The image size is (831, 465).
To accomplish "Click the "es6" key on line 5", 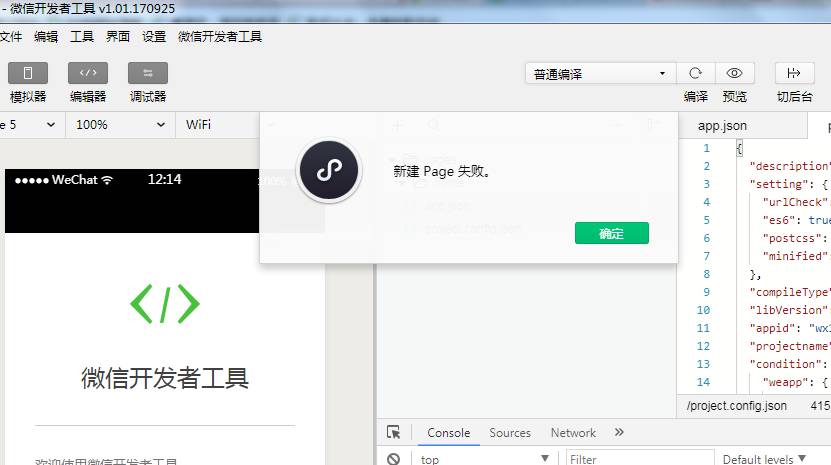I will 779,220.
